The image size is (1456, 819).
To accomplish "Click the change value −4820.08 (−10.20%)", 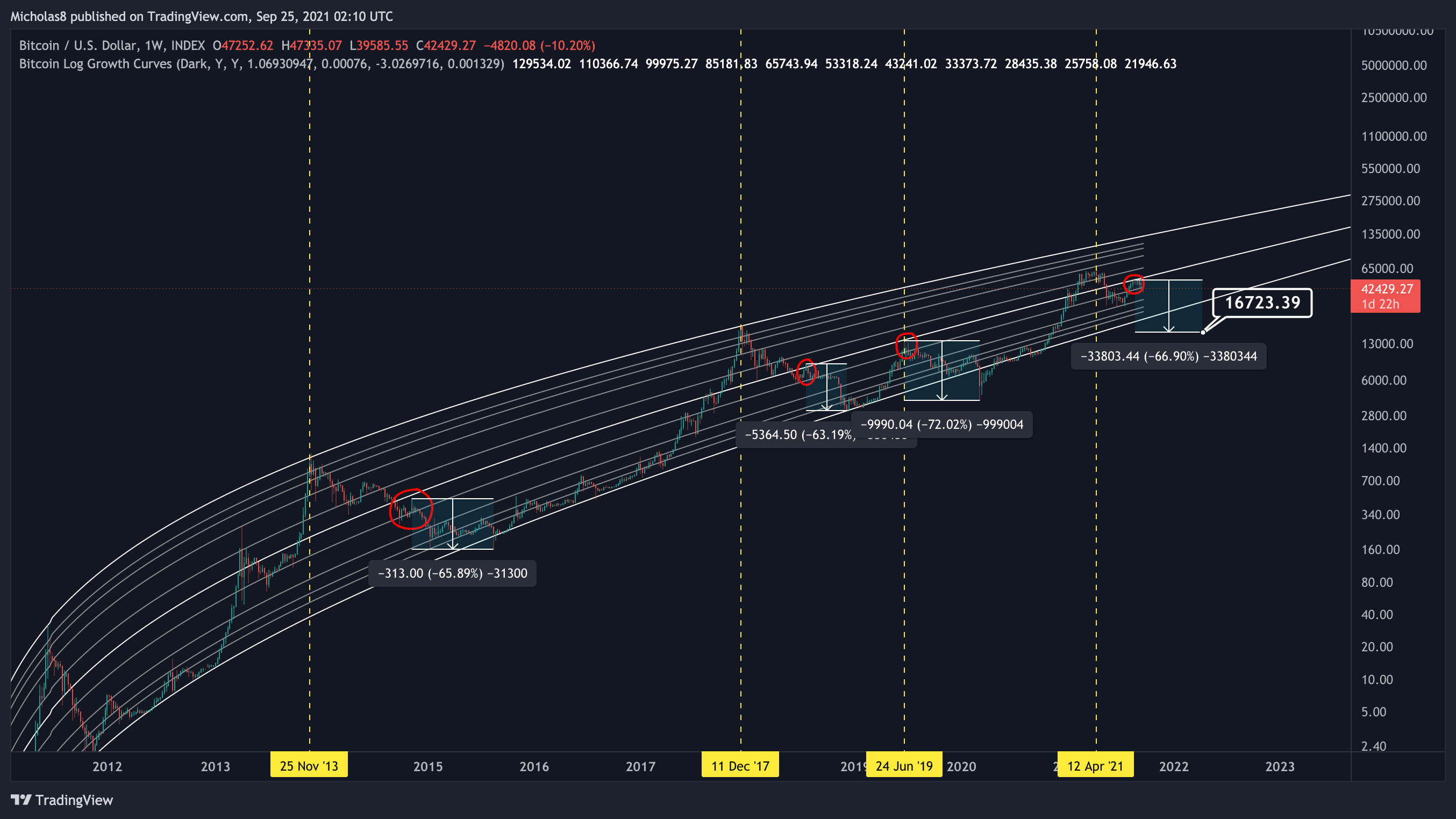I will [540, 45].
